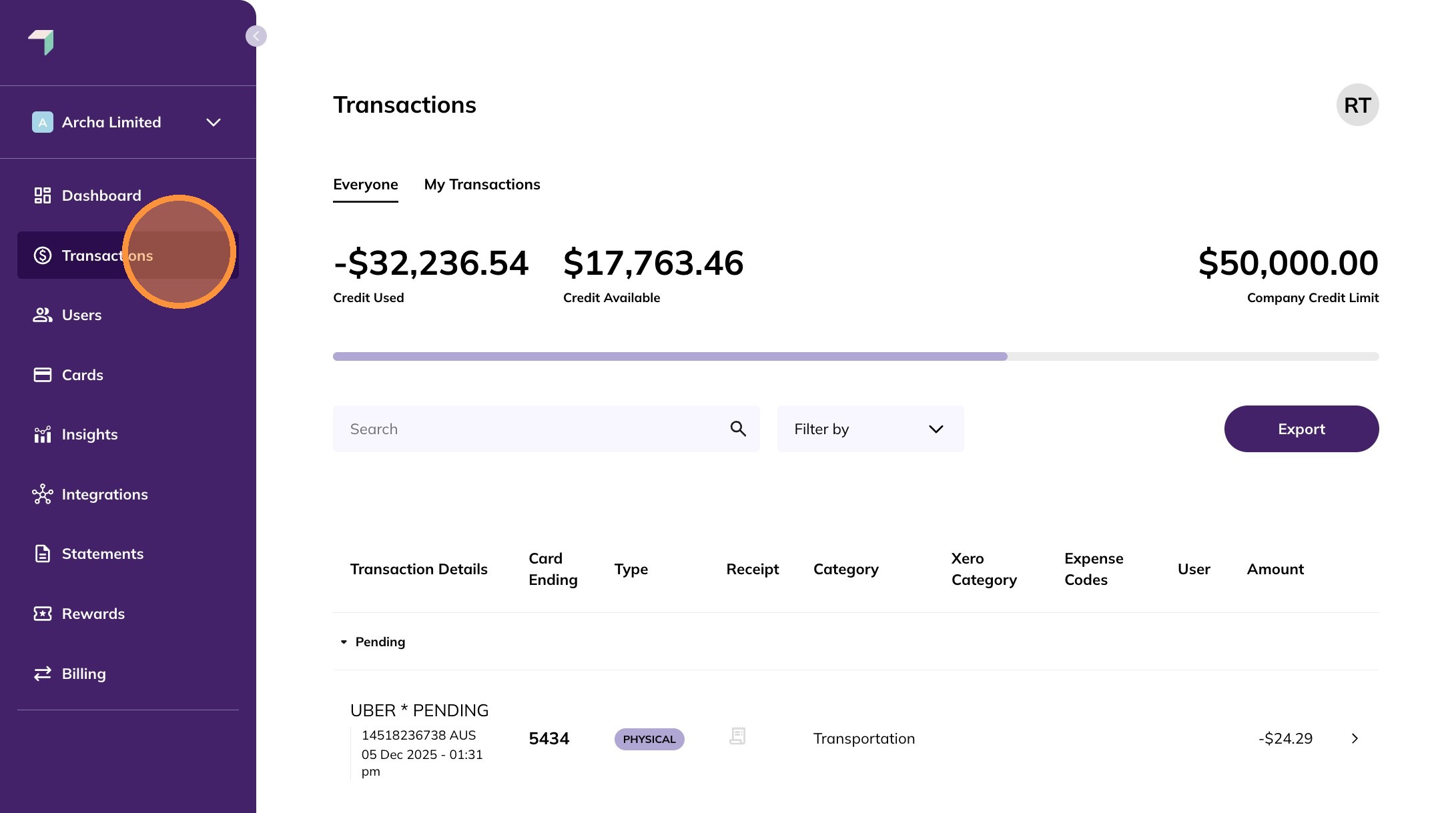Click the Rewards icon
Image resolution: width=1456 pixels, height=813 pixels.
[41, 614]
